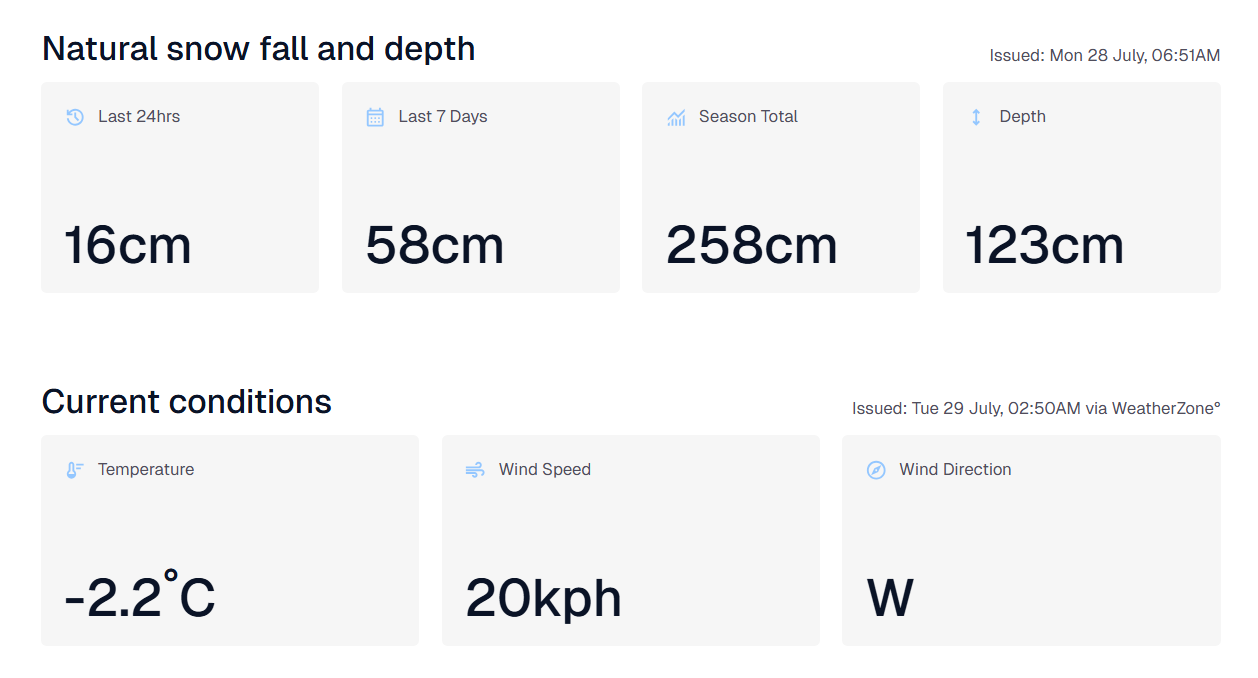Screen dimensions: 1258x678
Task: Click the compass icon beside Wind Direction
Action: pyautogui.click(x=876, y=470)
